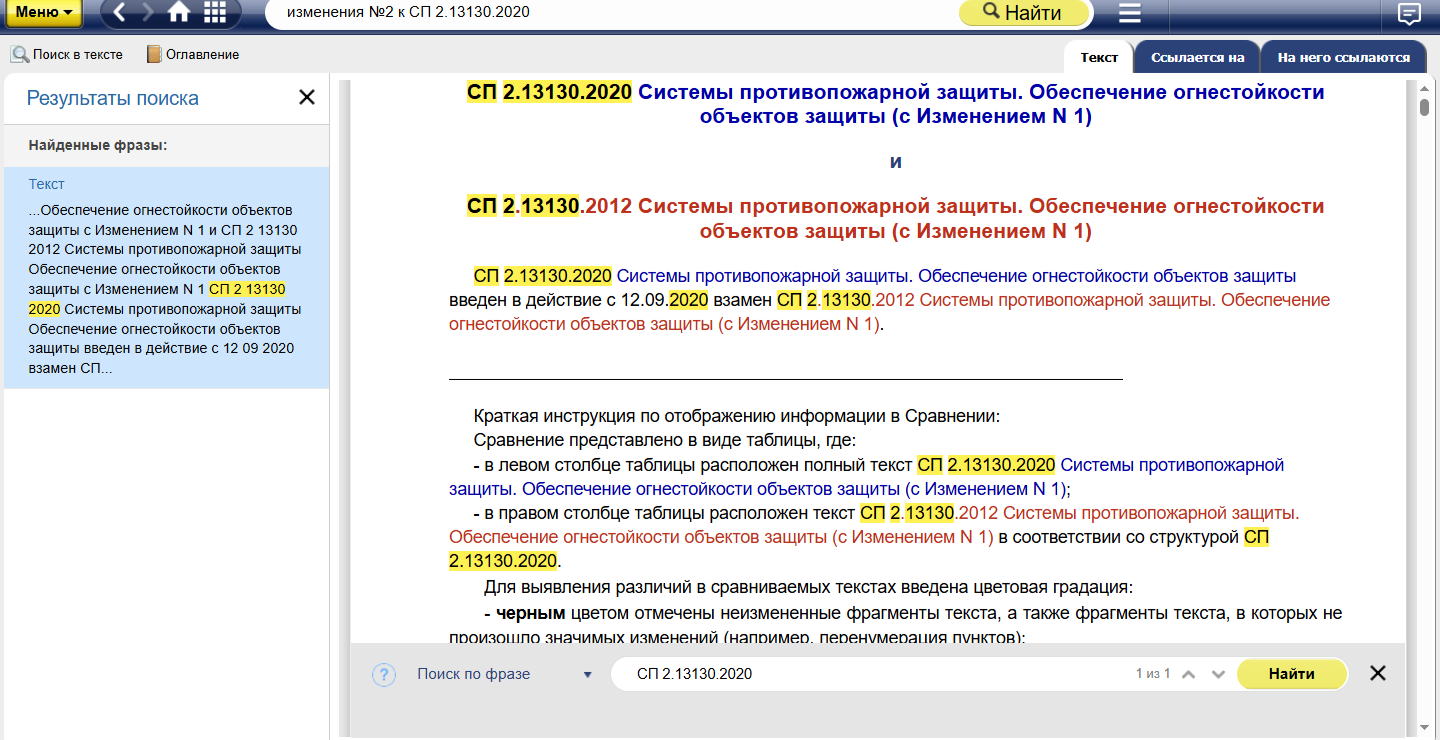This screenshot has width=1440, height=740.
Task: Click the scrollbar down arrow
Action: (x=1424, y=728)
